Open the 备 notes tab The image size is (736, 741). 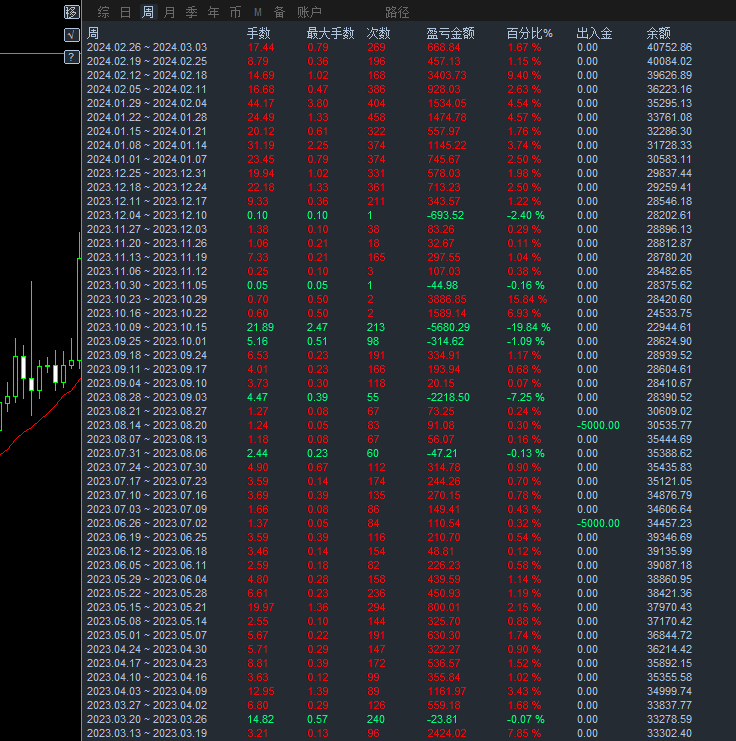[279, 12]
